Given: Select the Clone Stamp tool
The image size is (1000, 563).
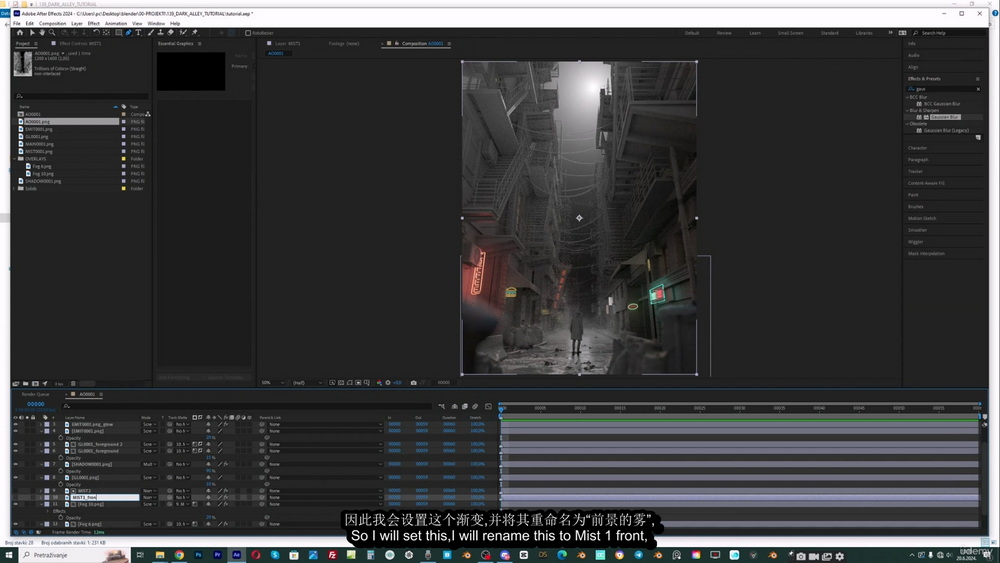Looking at the screenshot, I should (160, 33).
